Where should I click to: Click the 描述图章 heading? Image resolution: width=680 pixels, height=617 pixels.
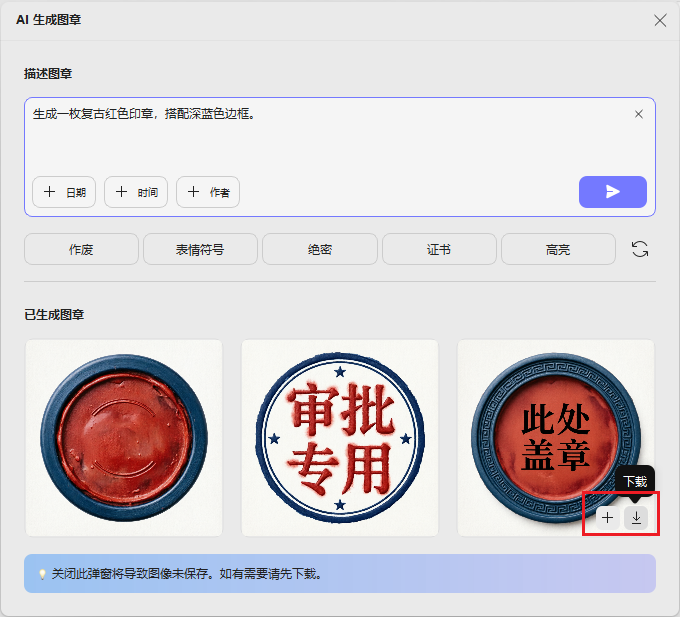(x=48, y=74)
